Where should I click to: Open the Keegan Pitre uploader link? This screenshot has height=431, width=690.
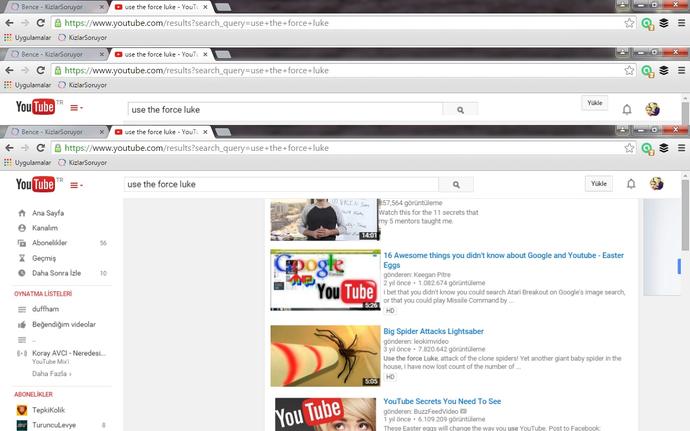pyautogui.click(x=432, y=274)
